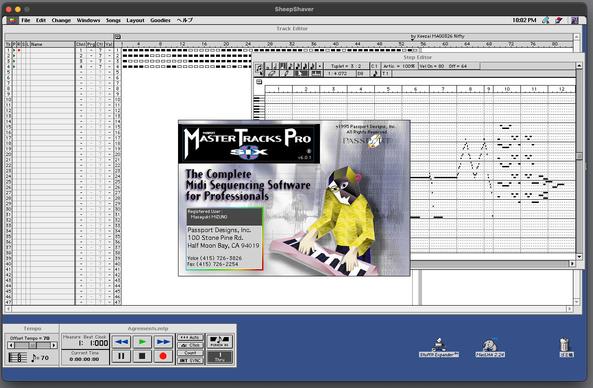Viewport: 593px width, 388px height.
Task: Select the pencil tool in Step Editor
Action: [286, 74]
